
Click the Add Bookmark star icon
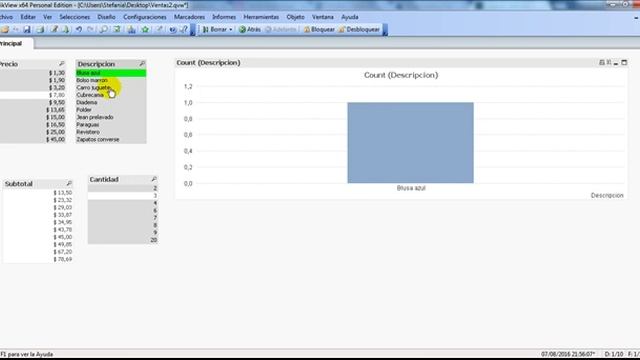145,29
